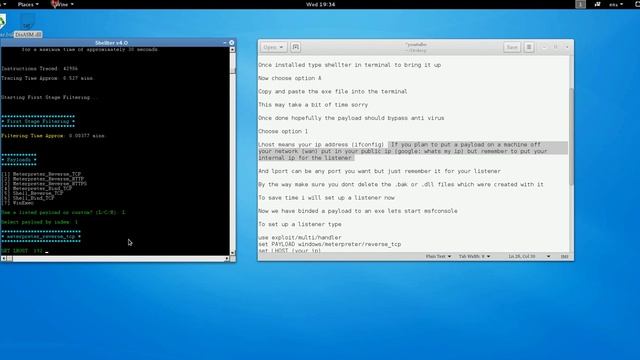Click 'Shell_Bind_TCP' entry in Shellter payload list

tap(28, 198)
